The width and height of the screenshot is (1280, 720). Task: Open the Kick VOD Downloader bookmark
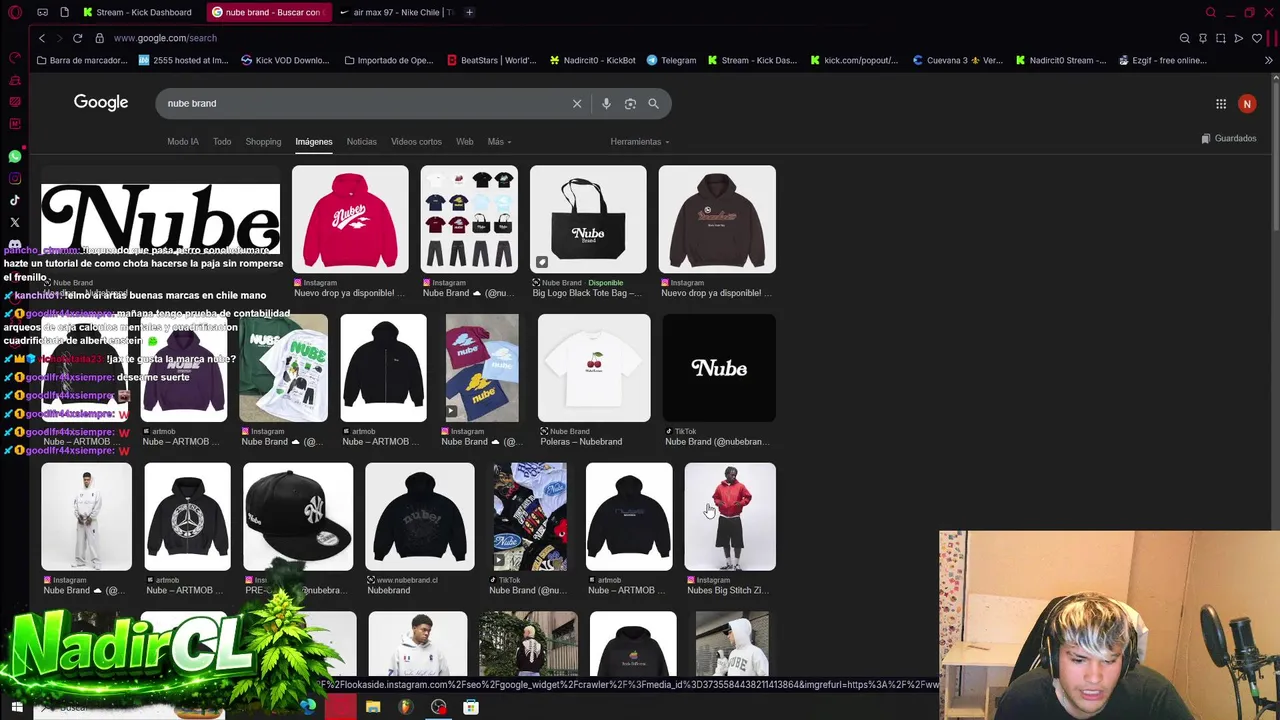click(285, 60)
